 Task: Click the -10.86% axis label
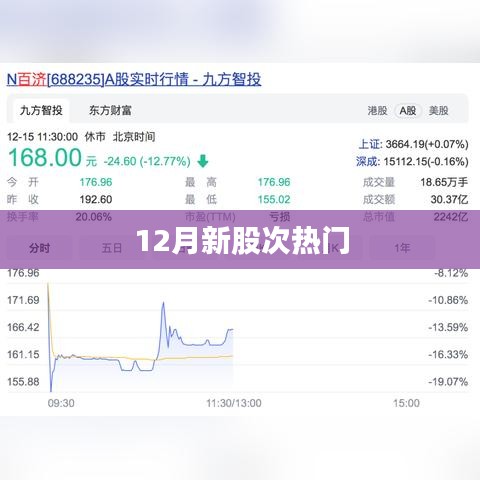448,300
